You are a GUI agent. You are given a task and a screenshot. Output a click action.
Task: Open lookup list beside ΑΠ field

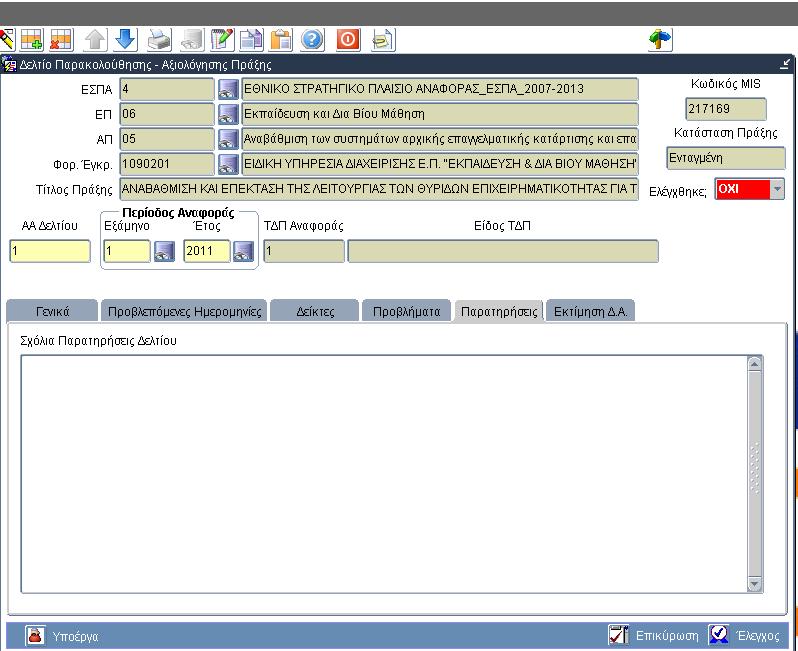coord(228,139)
